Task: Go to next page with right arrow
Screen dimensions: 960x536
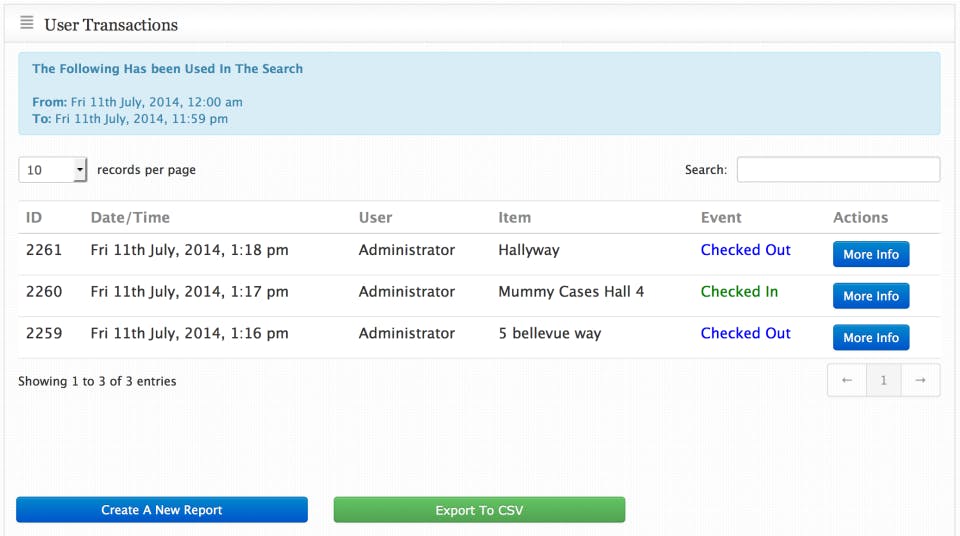Action: click(x=920, y=380)
